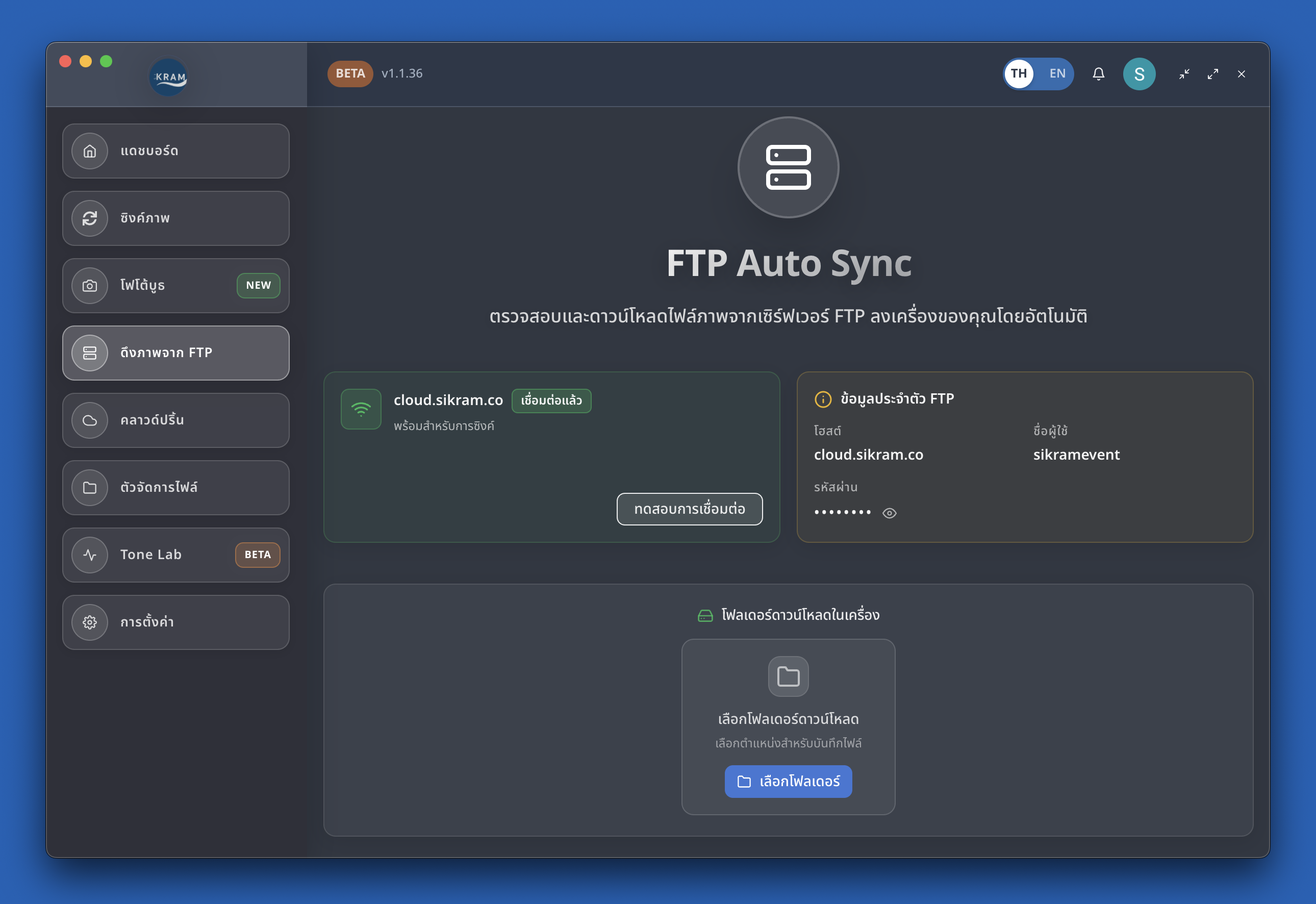1316x904 pixels.
Task: Click the เชื่อมต่อแล้ว connected badge
Action: (551, 400)
